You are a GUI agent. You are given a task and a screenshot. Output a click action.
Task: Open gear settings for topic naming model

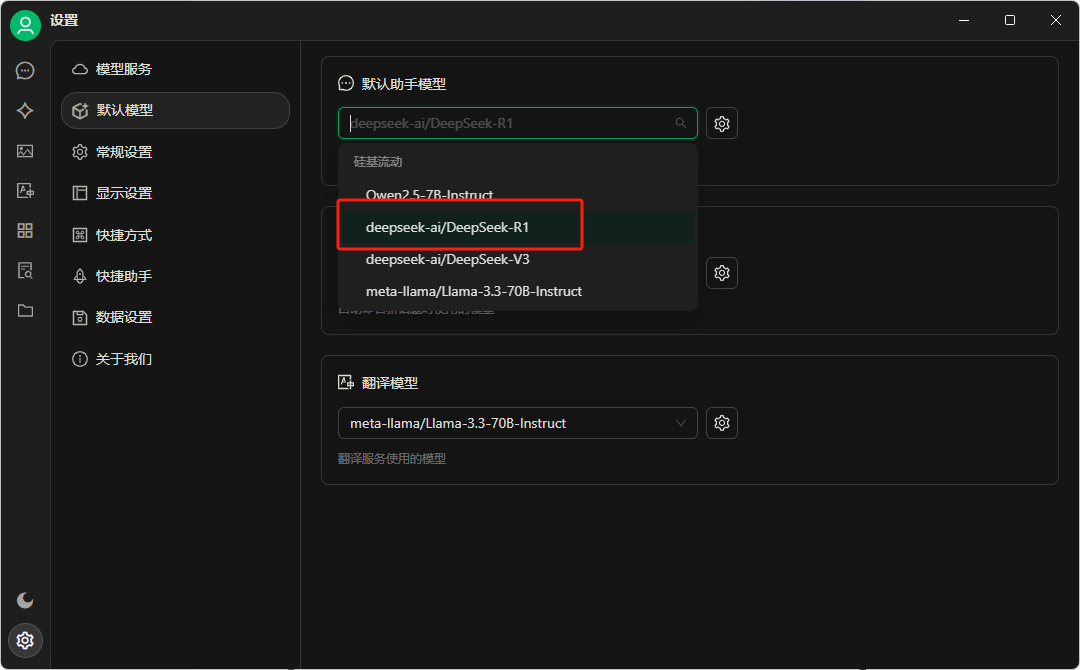click(x=722, y=273)
